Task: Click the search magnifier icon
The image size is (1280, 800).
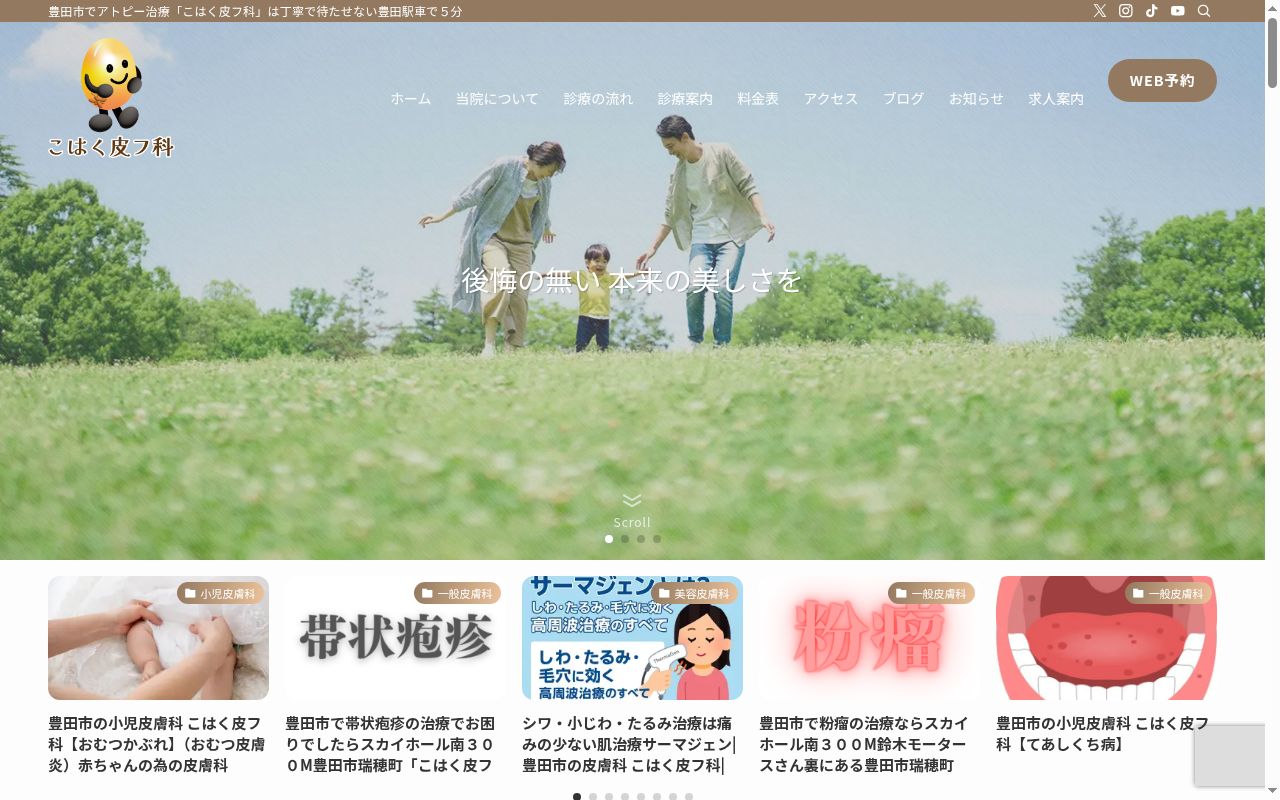Action: coord(1204,11)
